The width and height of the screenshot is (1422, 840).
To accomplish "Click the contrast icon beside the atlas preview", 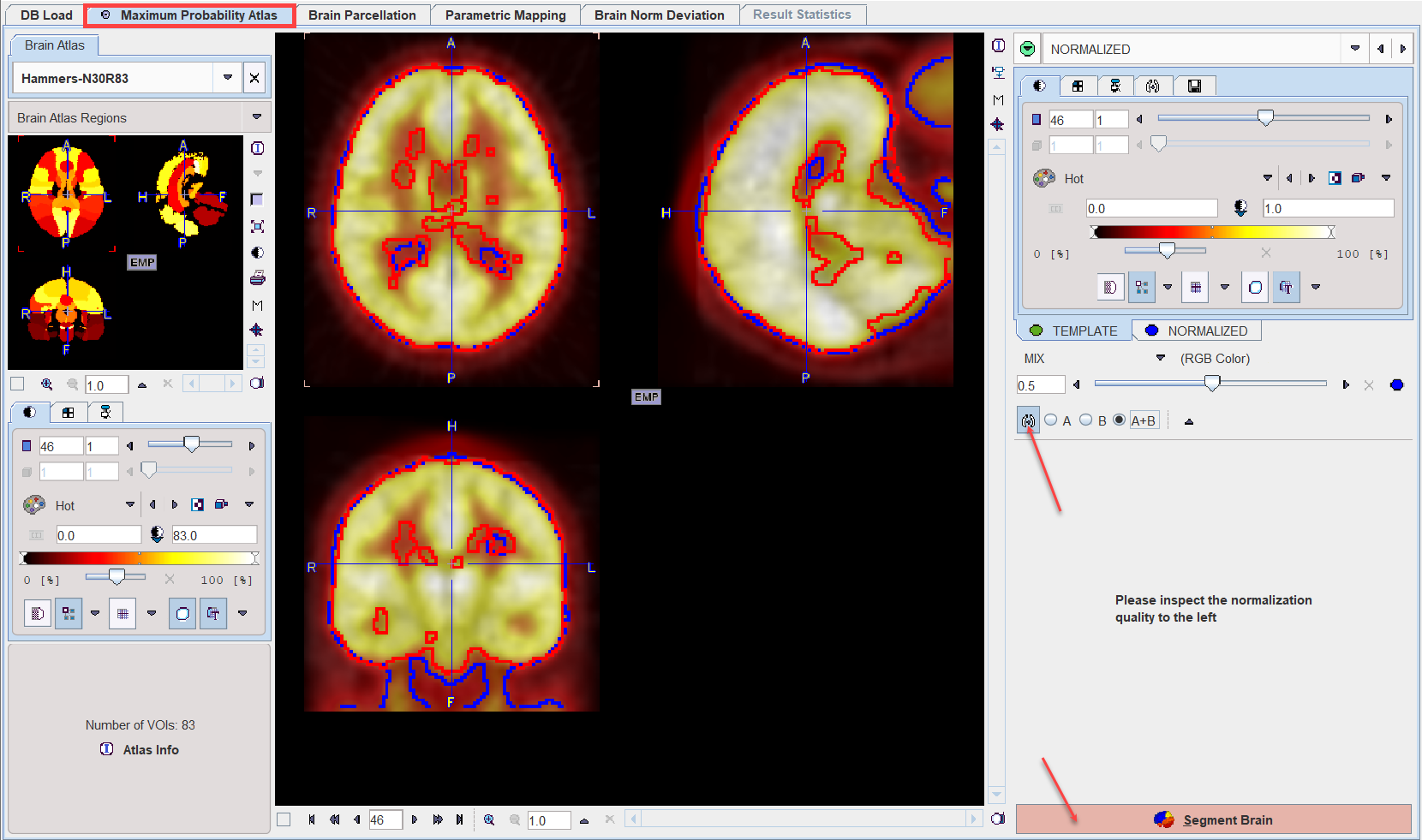I will tap(257, 253).
